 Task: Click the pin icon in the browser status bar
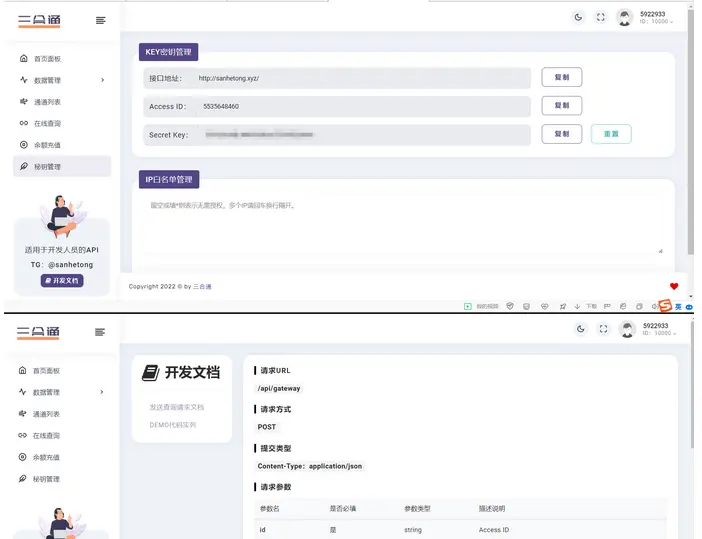pos(562,306)
